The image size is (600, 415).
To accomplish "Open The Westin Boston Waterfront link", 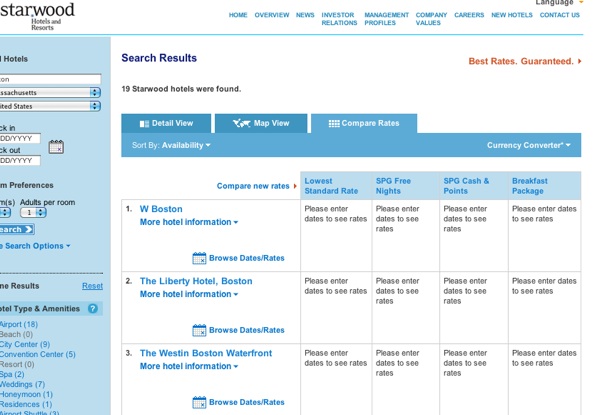I will [206, 353].
